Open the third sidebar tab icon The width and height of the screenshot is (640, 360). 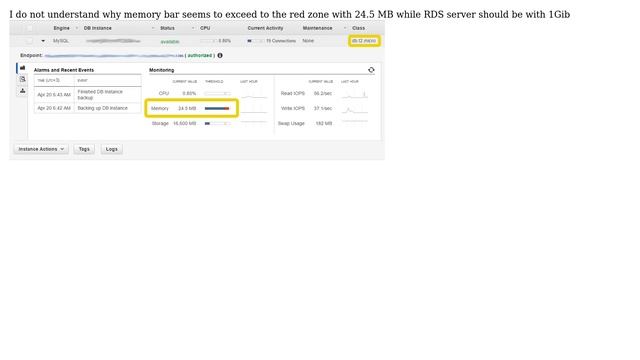point(22,91)
